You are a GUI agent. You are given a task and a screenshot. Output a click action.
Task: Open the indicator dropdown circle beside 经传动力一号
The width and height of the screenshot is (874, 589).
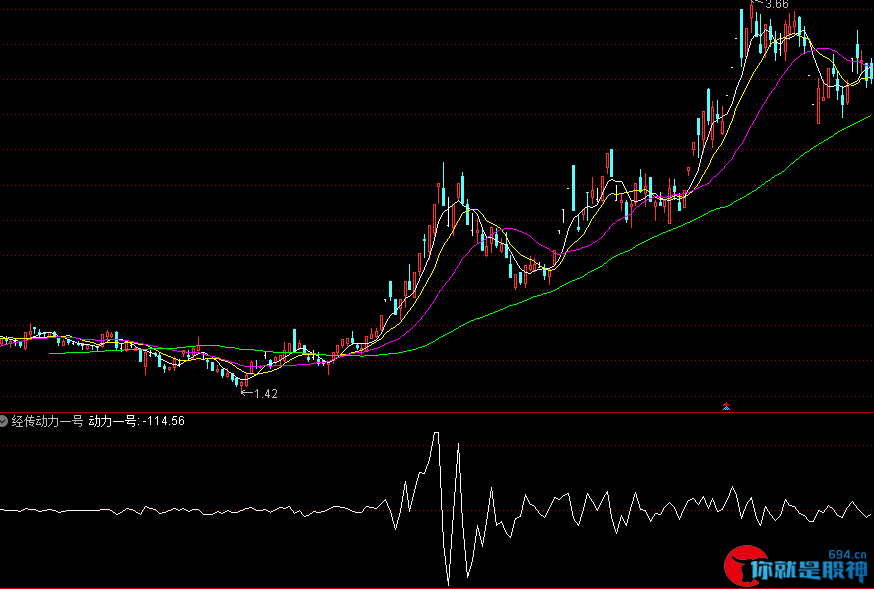pyautogui.click(x=3, y=421)
